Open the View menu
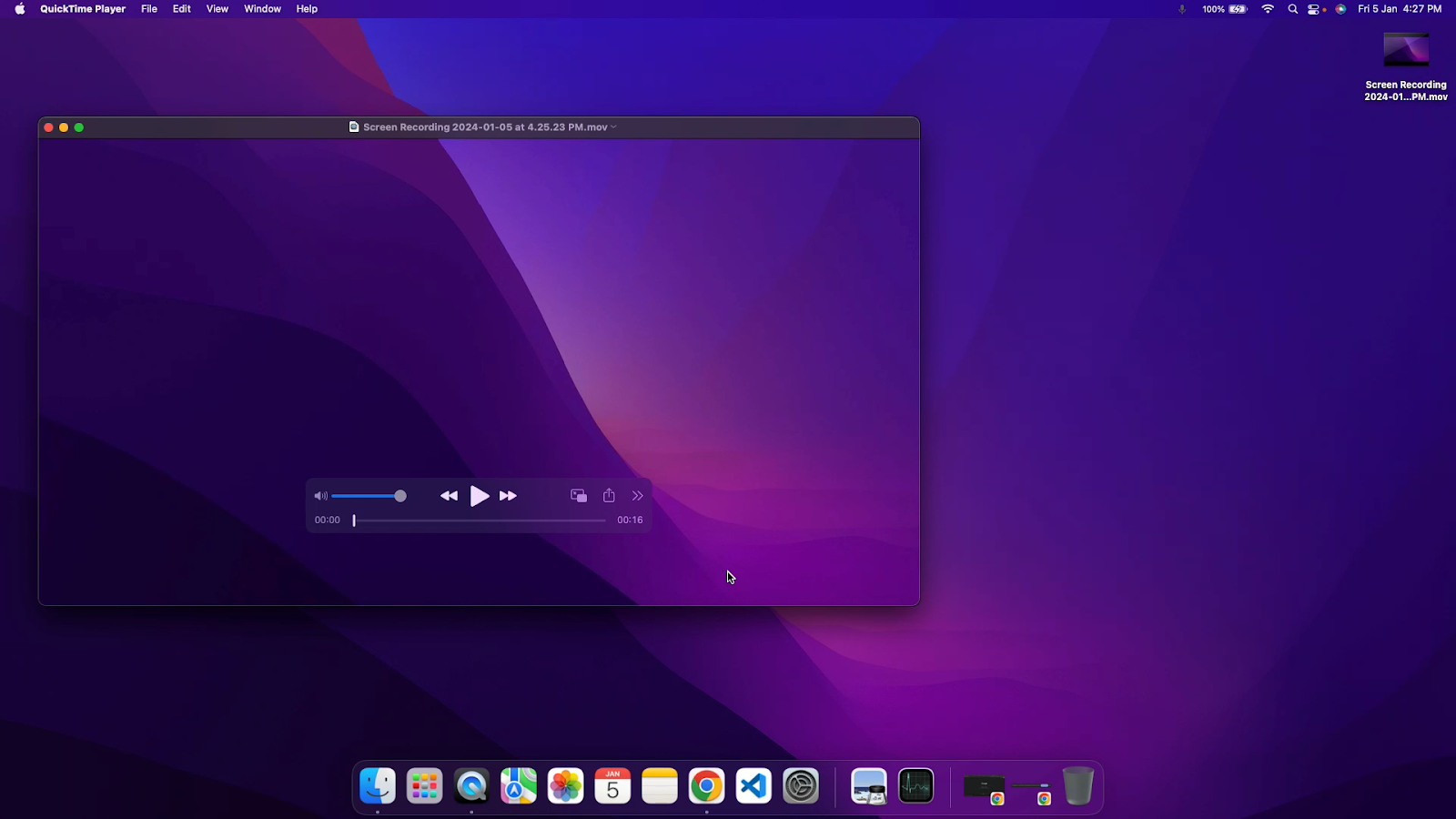1456x819 pixels. [217, 9]
